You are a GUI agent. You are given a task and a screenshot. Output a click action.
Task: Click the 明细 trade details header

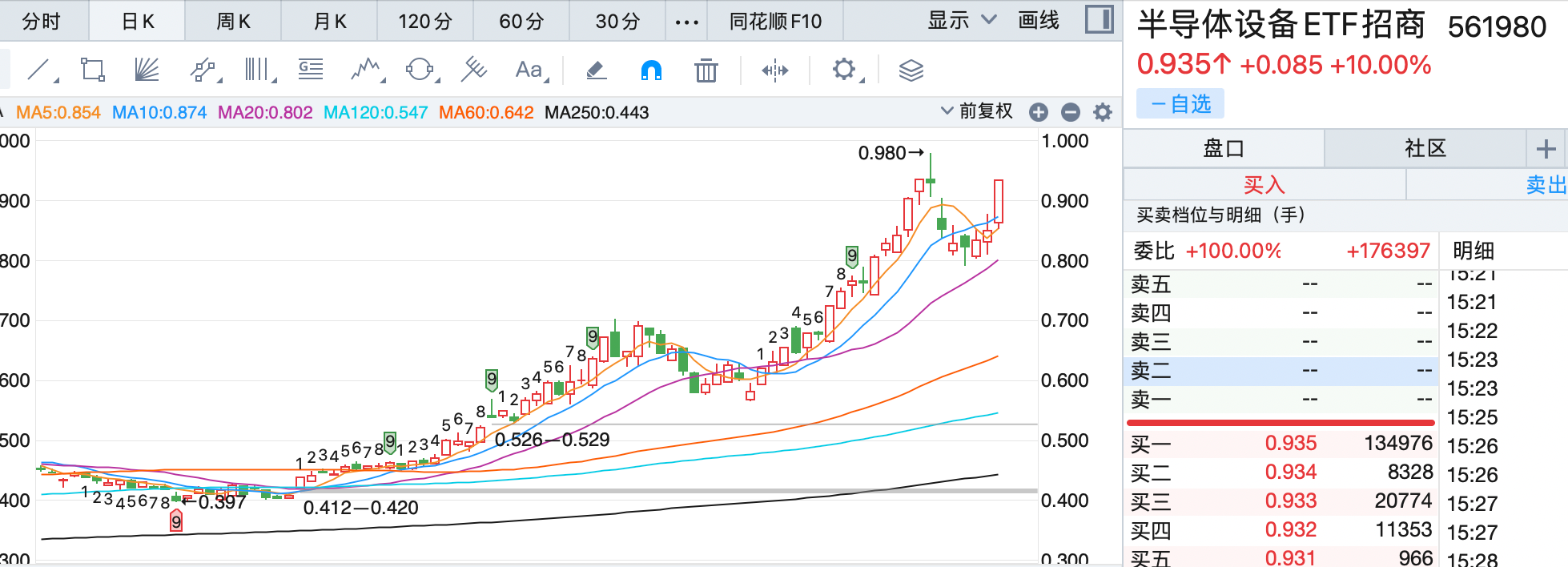pos(1474,251)
